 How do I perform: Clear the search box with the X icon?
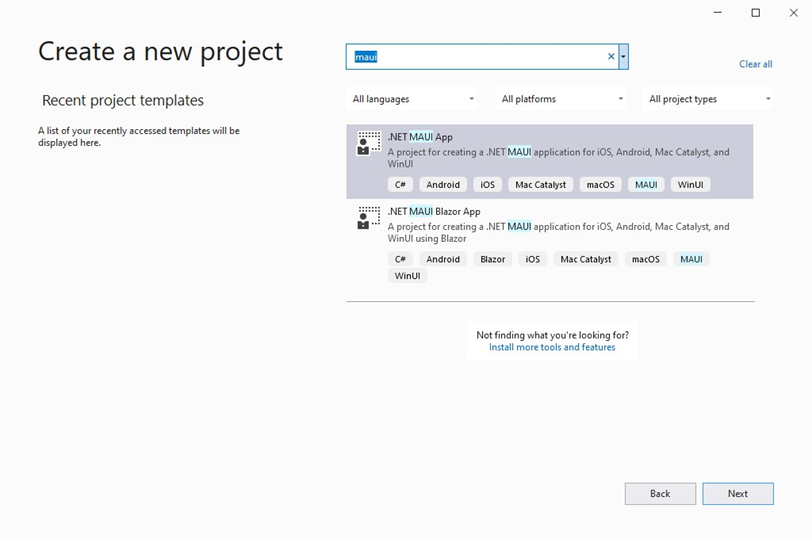click(611, 56)
